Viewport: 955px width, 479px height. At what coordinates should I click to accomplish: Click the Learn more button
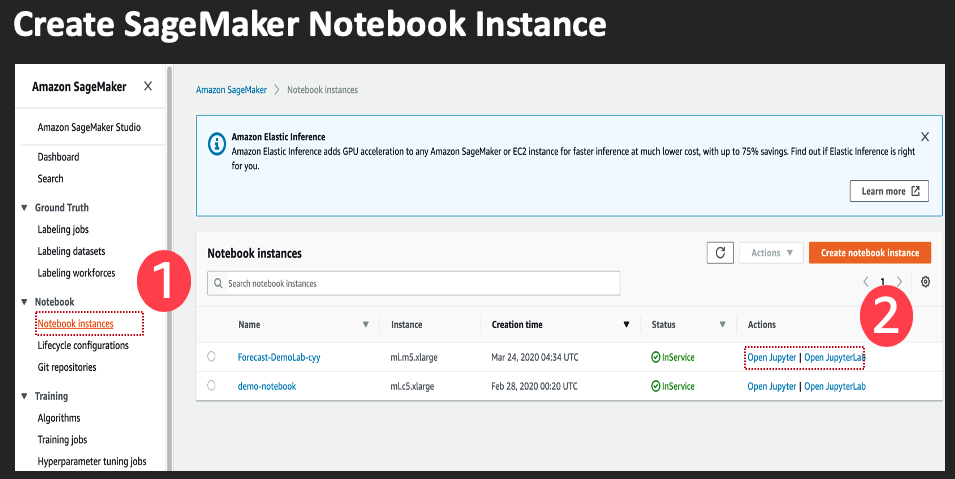click(889, 191)
